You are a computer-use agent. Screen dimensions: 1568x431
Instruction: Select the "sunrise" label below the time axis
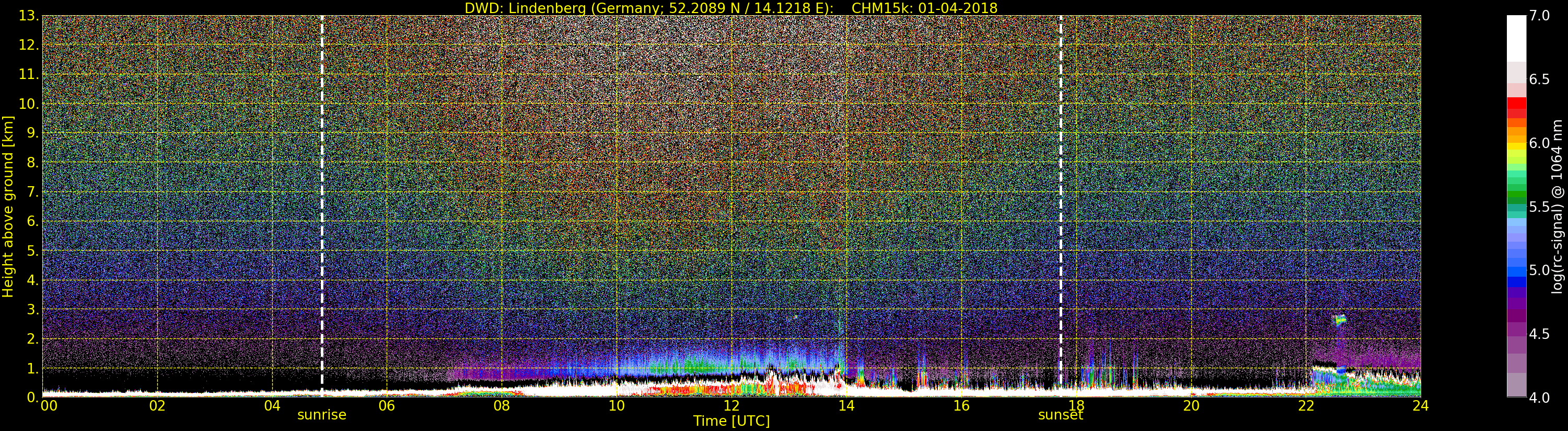tap(321, 415)
